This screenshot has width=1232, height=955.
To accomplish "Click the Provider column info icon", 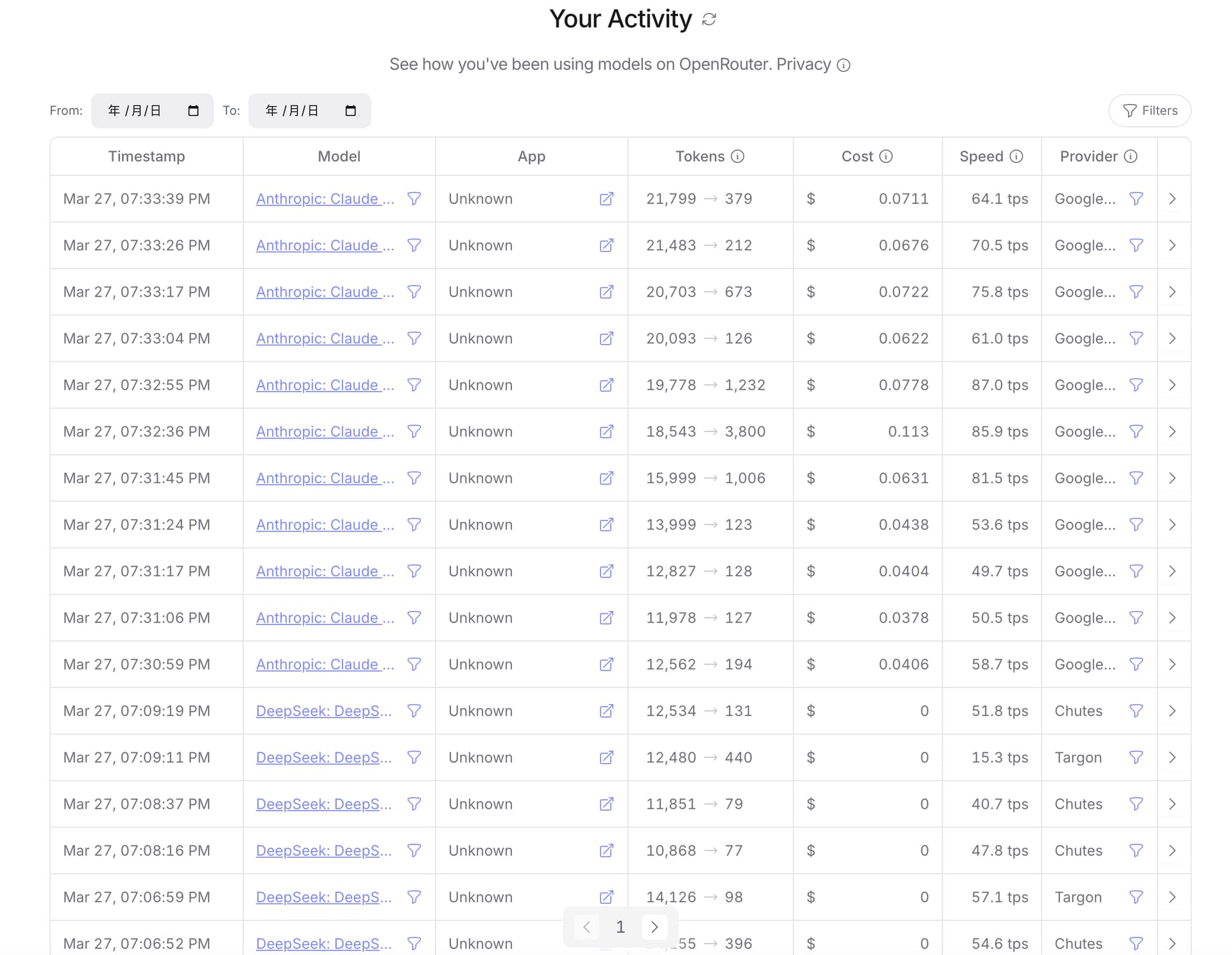I will (1131, 156).
